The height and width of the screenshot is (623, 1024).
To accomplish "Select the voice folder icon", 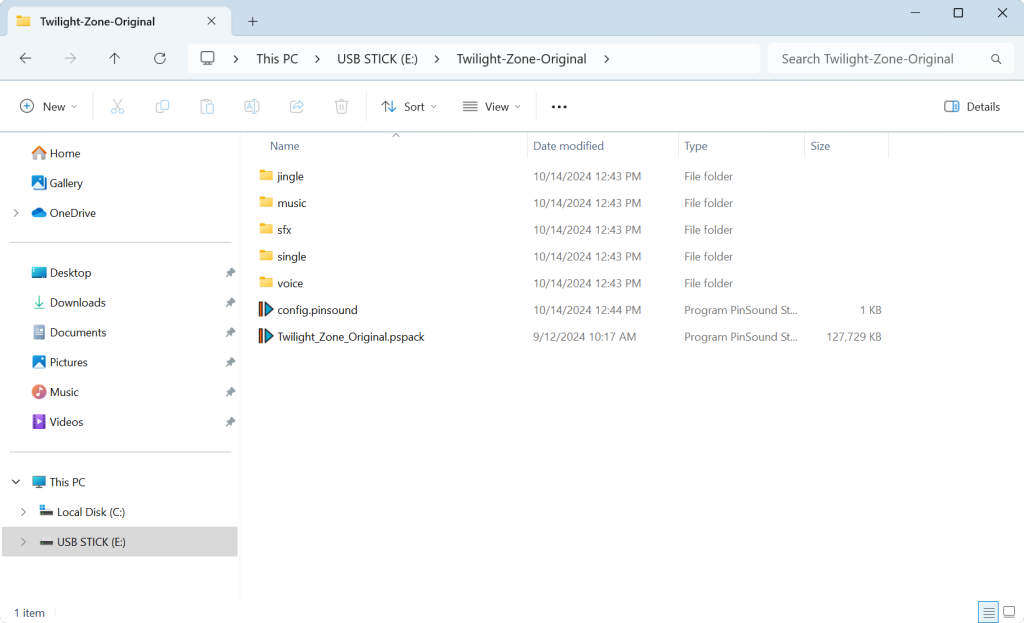I will 266,283.
